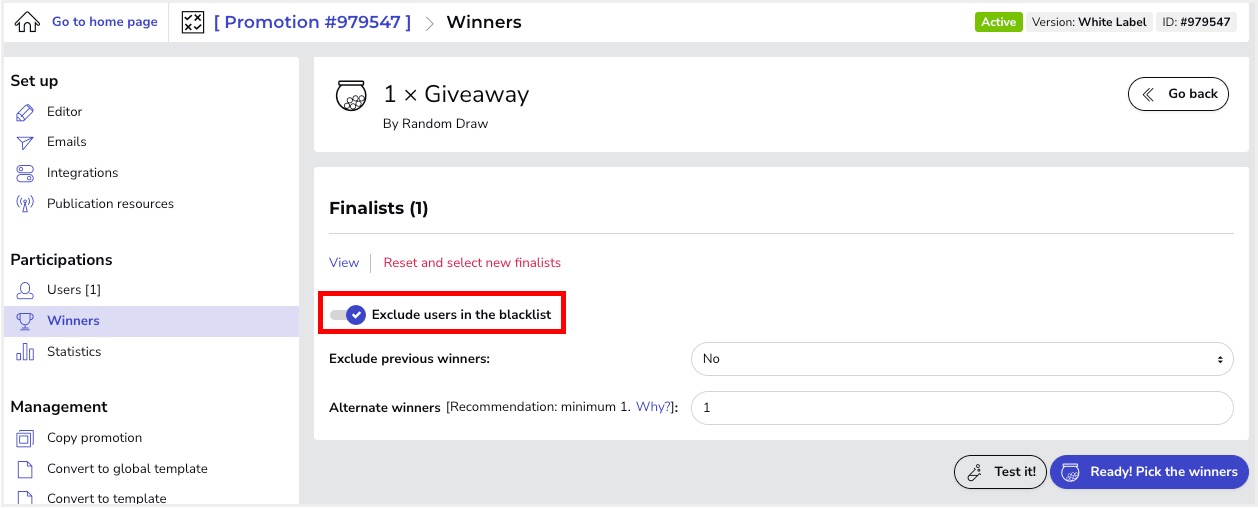The height and width of the screenshot is (508, 1258).
Task: Click the Copy promotion icon
Action: 26,438
